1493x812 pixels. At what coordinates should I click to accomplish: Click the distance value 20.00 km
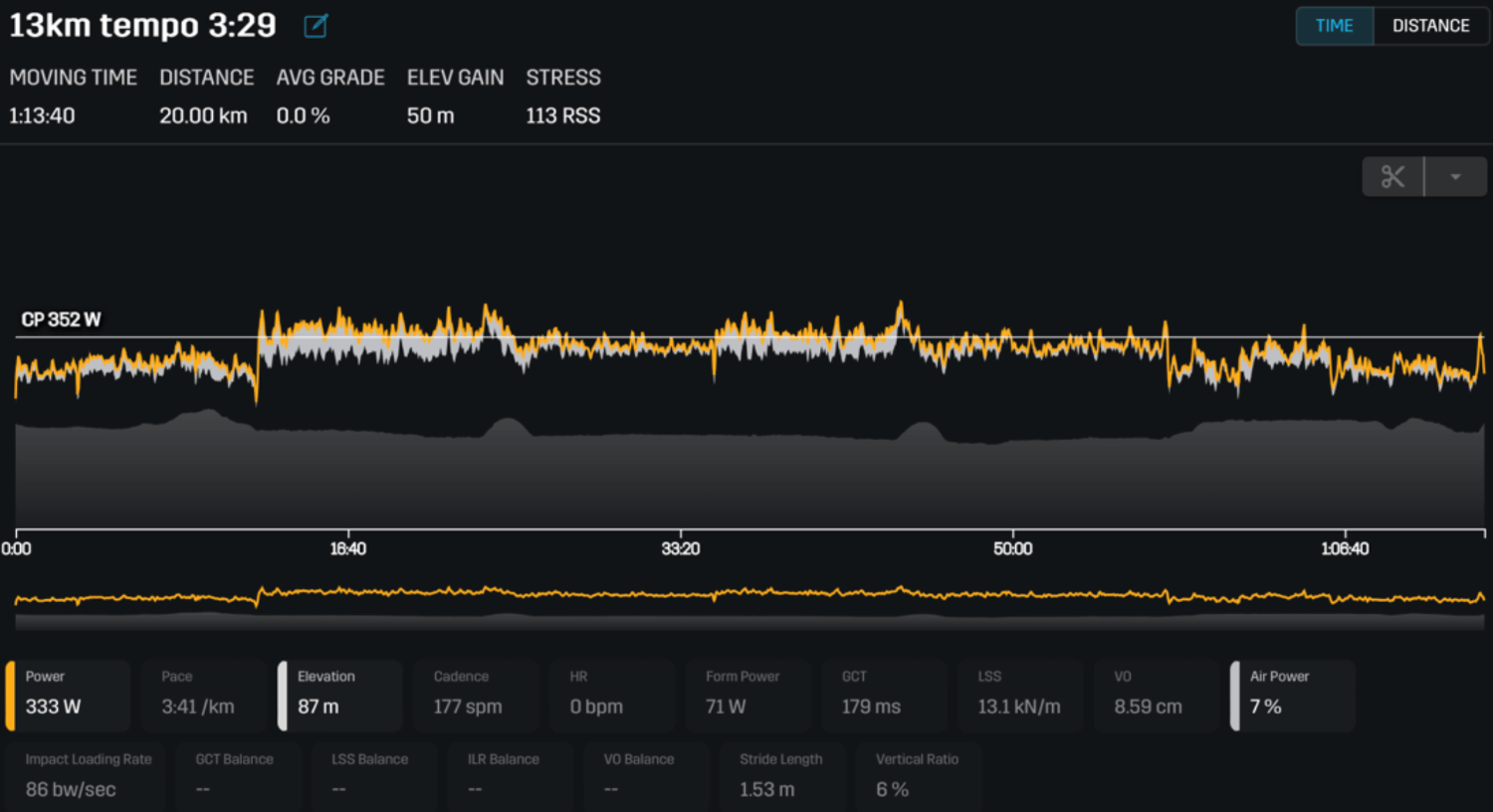pyautogui.click(x=203, y=116)
